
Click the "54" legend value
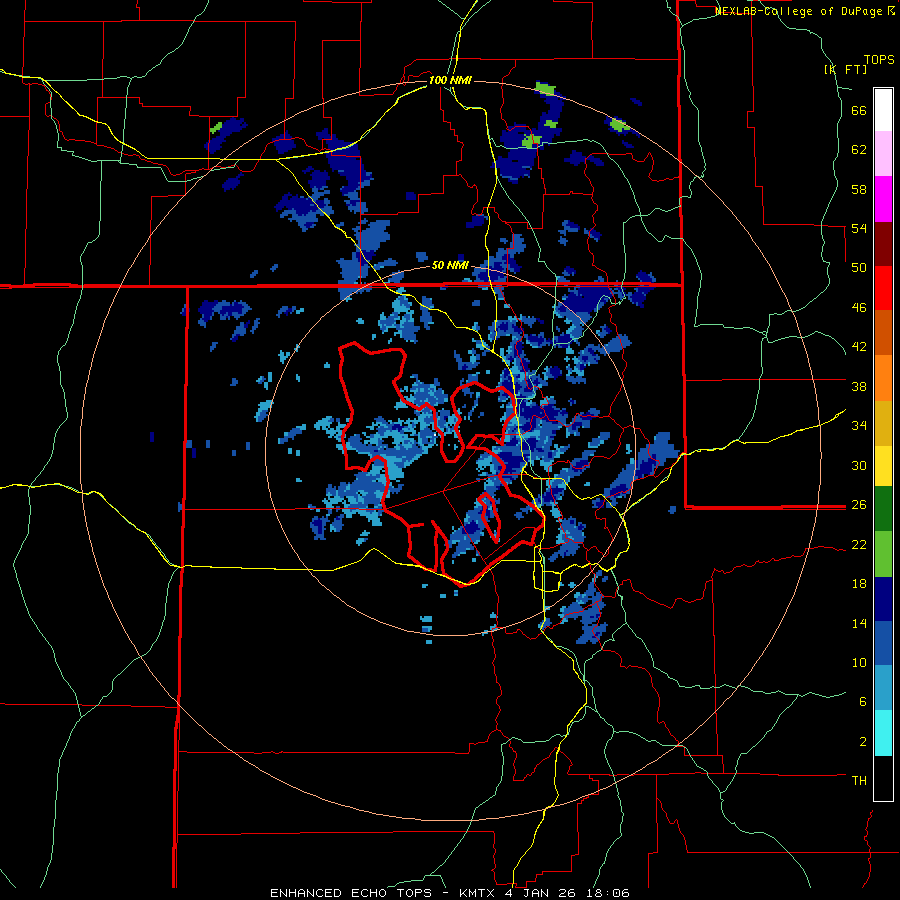[859, 228]
